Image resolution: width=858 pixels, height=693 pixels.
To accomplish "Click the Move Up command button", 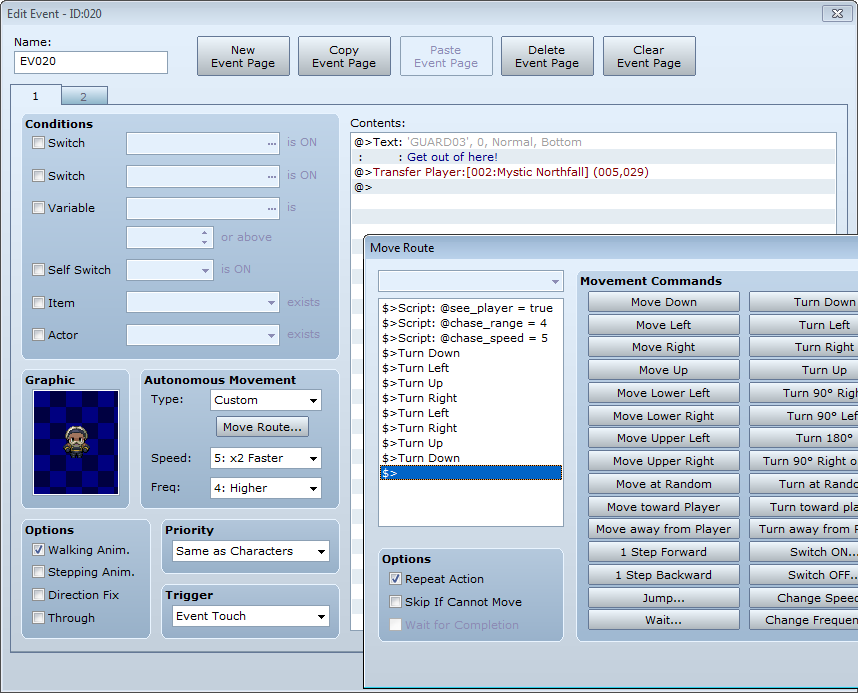I will click(664, 370).
